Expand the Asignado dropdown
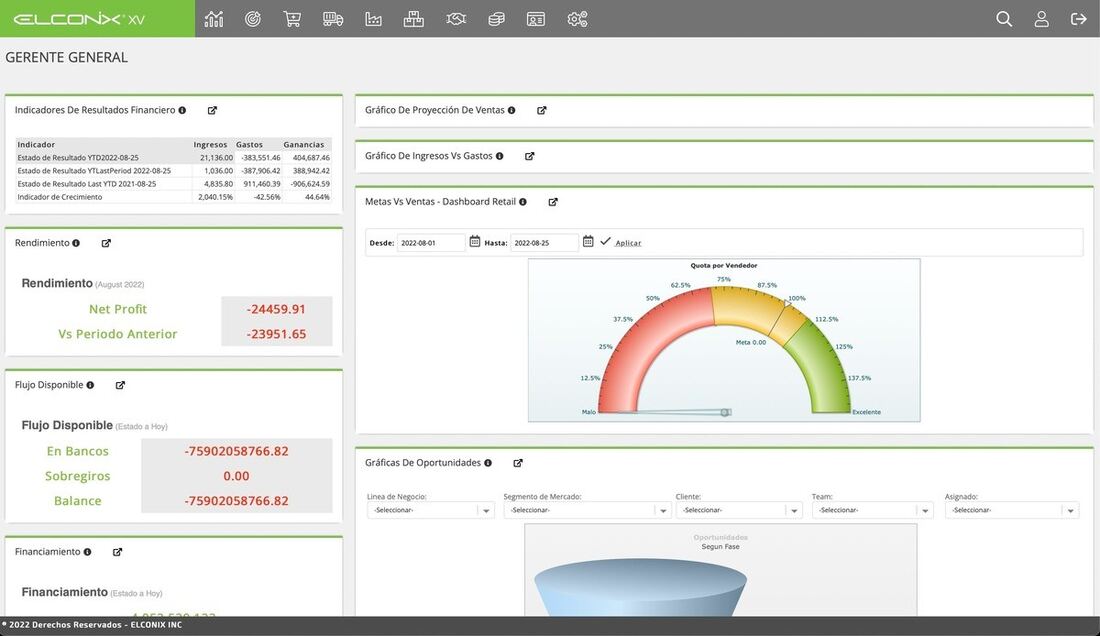Image resolution: width=1100 pixels, height=636 pixels. coord(1012,510)
